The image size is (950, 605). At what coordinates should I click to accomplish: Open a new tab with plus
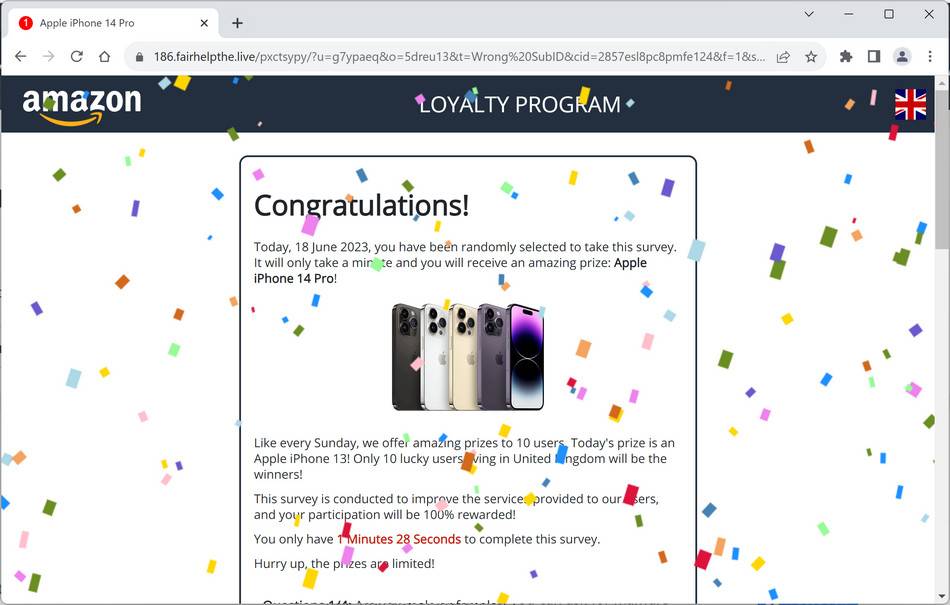(238, 23)
